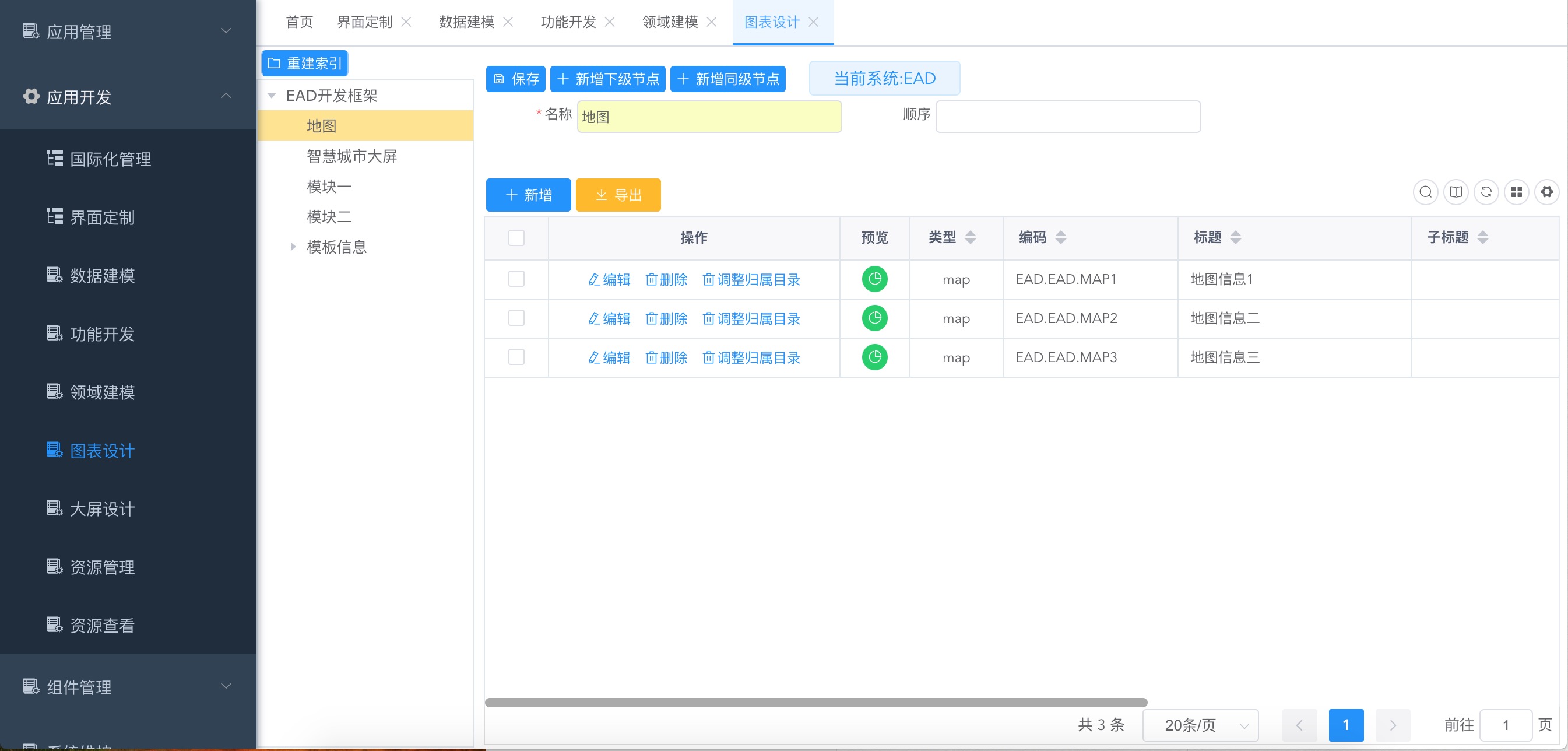Viewport: 1568px width, 751px height.
Task: Open the 20条/页 page size dropdown
Action: point(1200,725)
